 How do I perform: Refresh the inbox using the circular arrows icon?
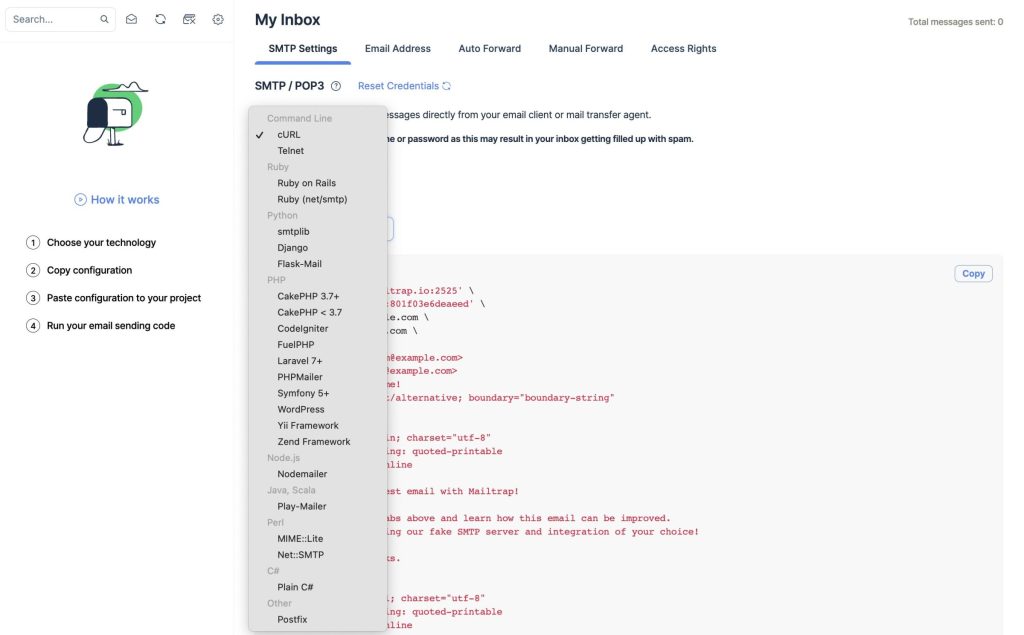coord(160,19)
